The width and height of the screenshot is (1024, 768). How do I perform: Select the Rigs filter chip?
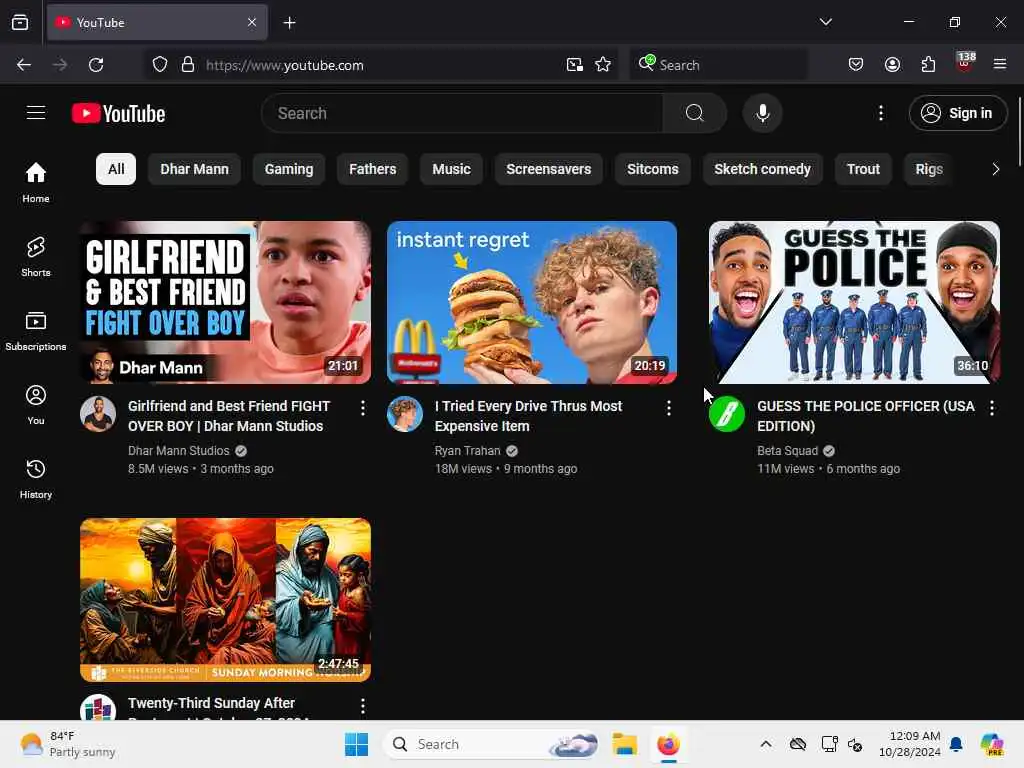pyautogui.click(x=929, y=169)
